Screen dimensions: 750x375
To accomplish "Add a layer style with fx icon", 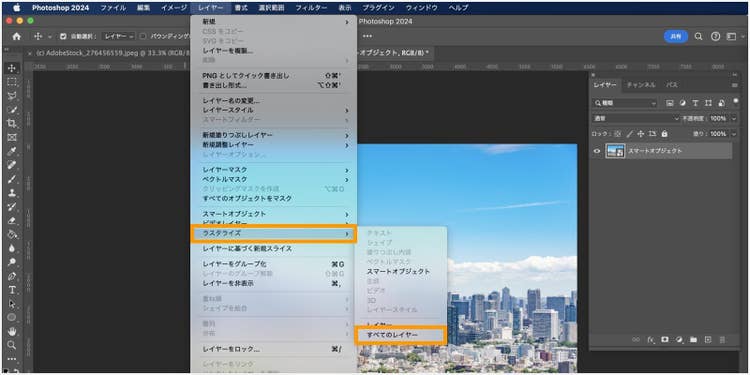I will pyautogui.click(x=651, y=340).
